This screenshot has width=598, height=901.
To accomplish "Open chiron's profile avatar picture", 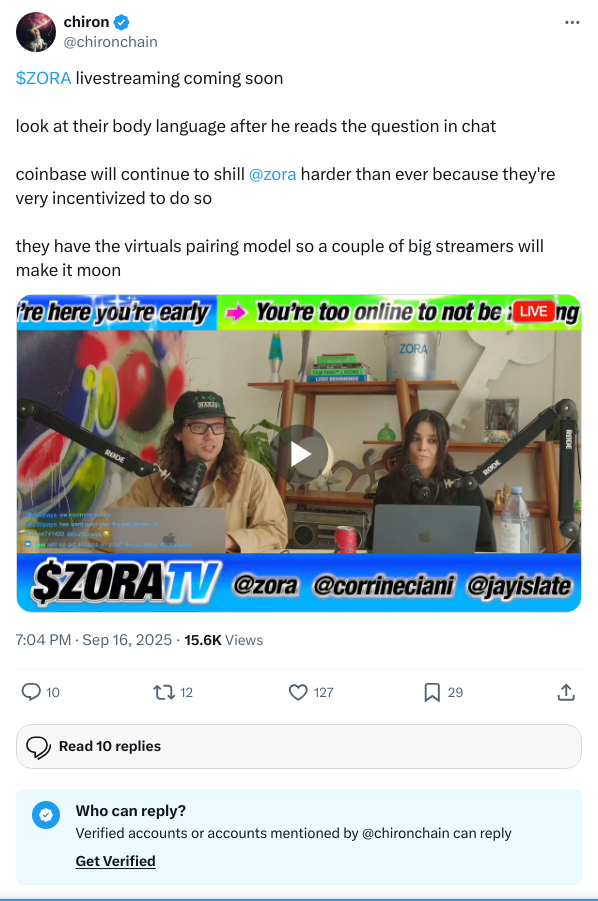I will 36,32.
